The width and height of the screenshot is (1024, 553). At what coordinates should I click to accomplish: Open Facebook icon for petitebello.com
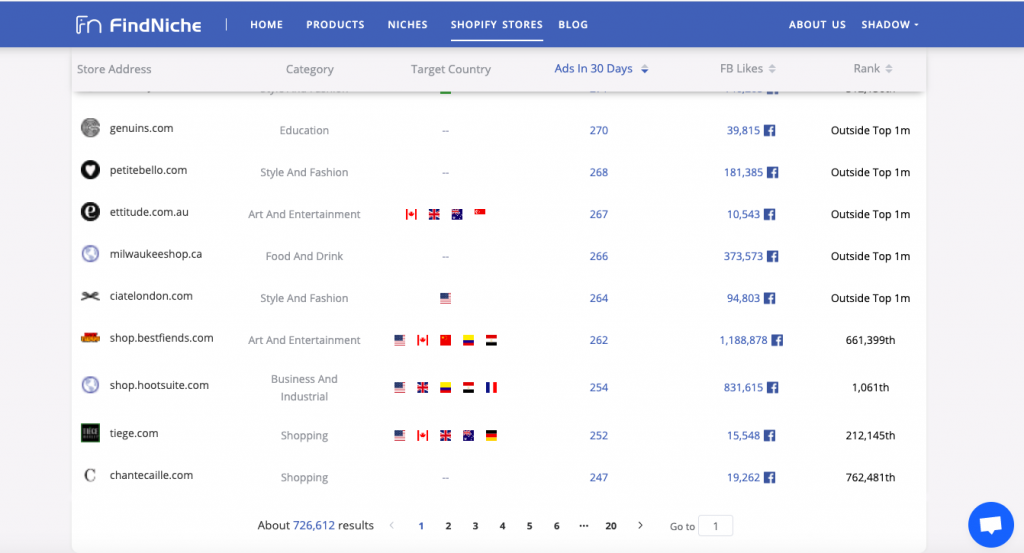click(x=773, y=172)
